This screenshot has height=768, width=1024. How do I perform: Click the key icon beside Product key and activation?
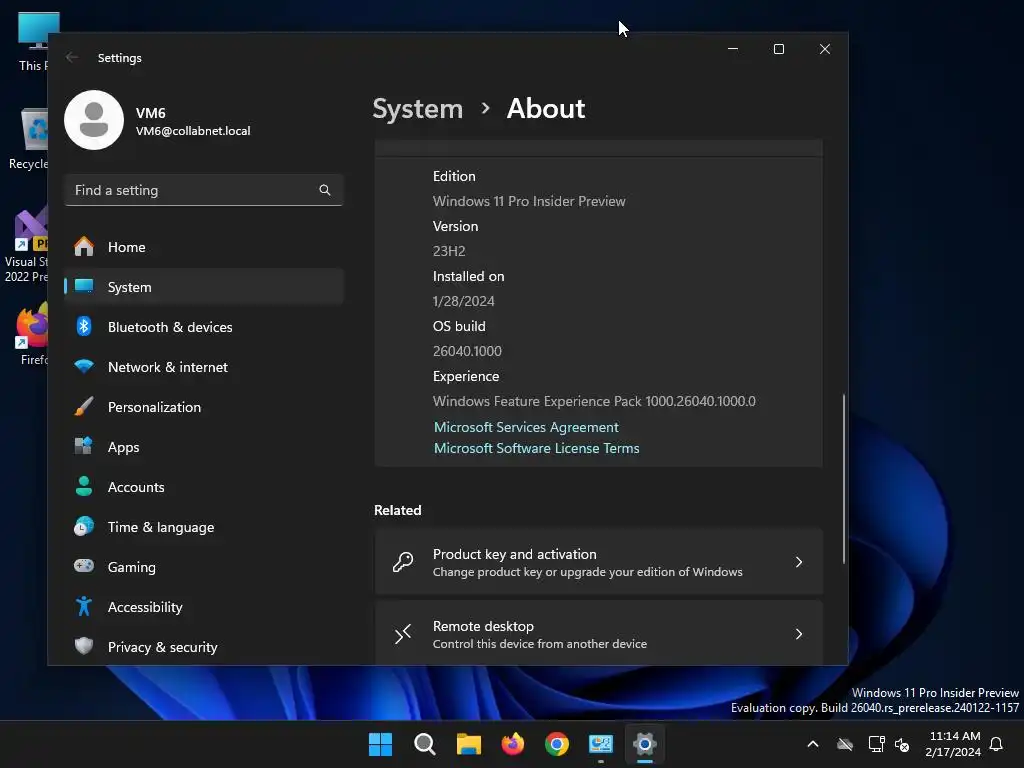403,562
